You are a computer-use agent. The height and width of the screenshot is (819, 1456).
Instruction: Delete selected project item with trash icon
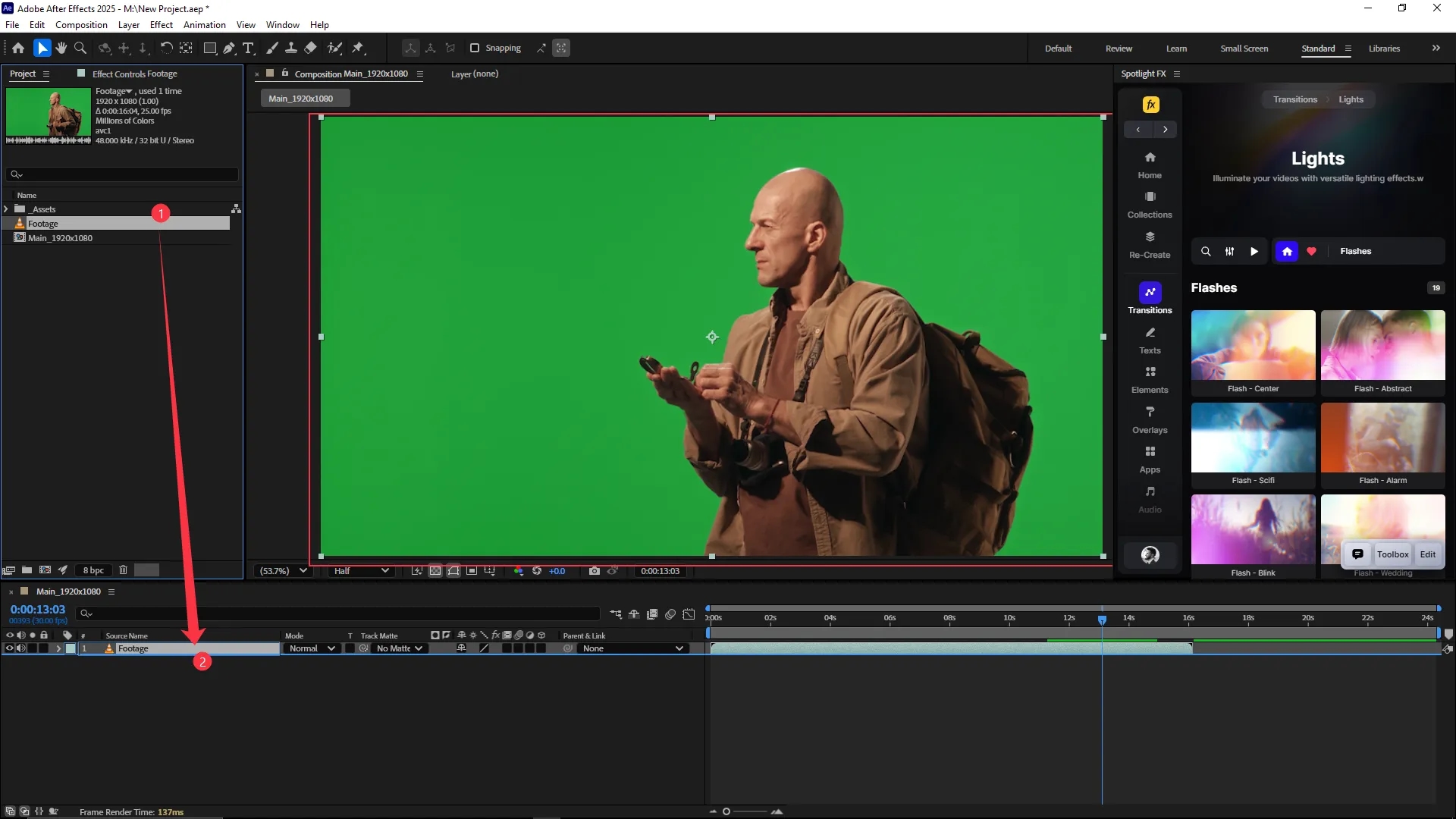(x=123, y=570)
